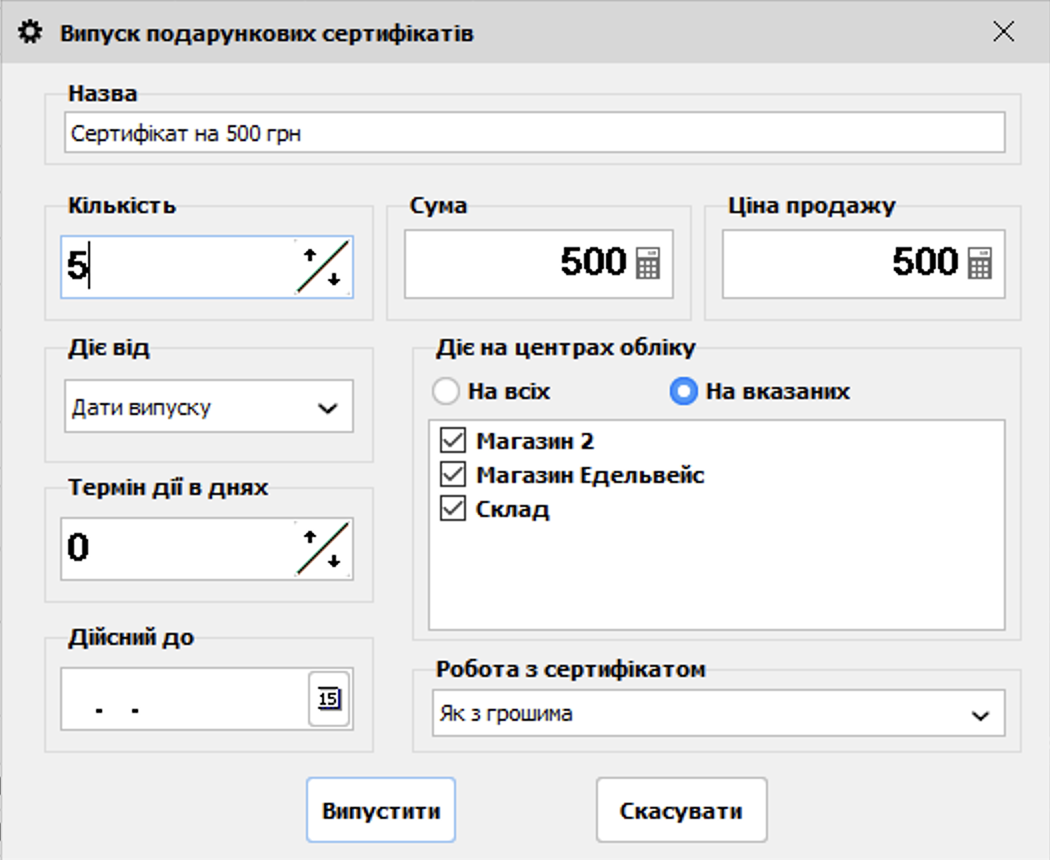The image size is (1050, 860).
Task: Uncheck the Магазин 2 checkbox
Action: point(453,440)
